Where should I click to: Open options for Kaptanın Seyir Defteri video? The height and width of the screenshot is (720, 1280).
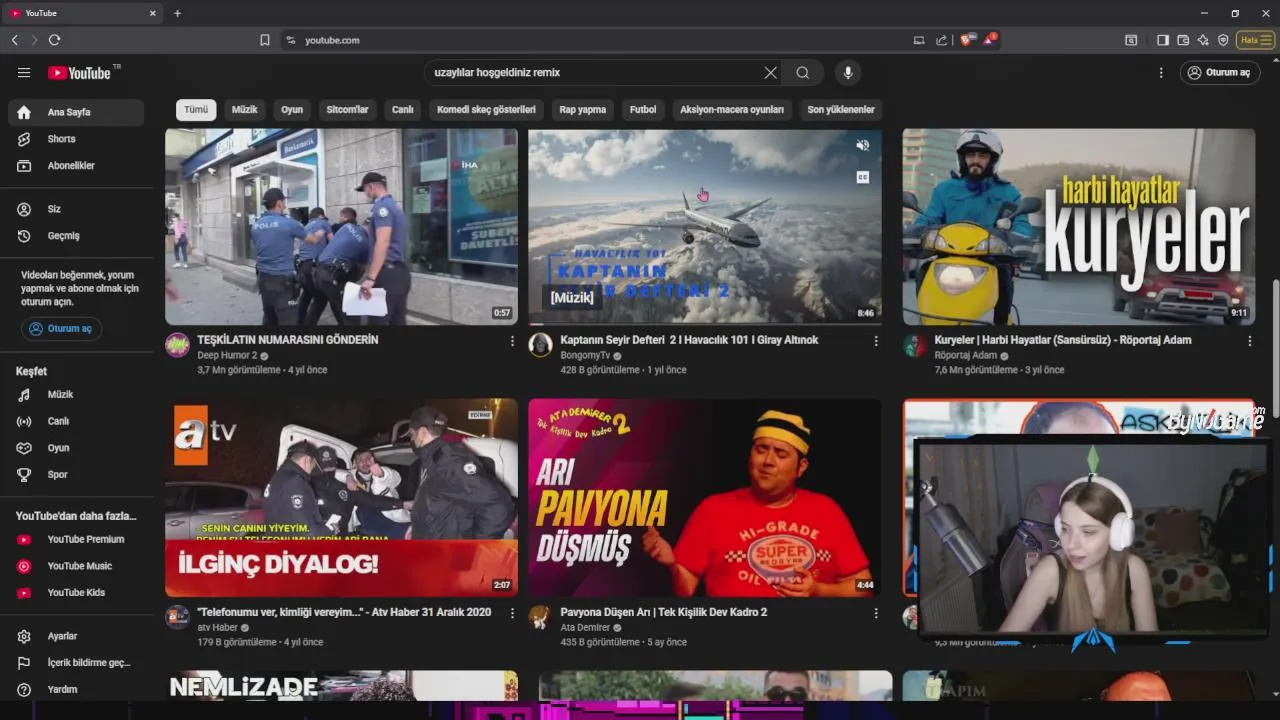876,341
